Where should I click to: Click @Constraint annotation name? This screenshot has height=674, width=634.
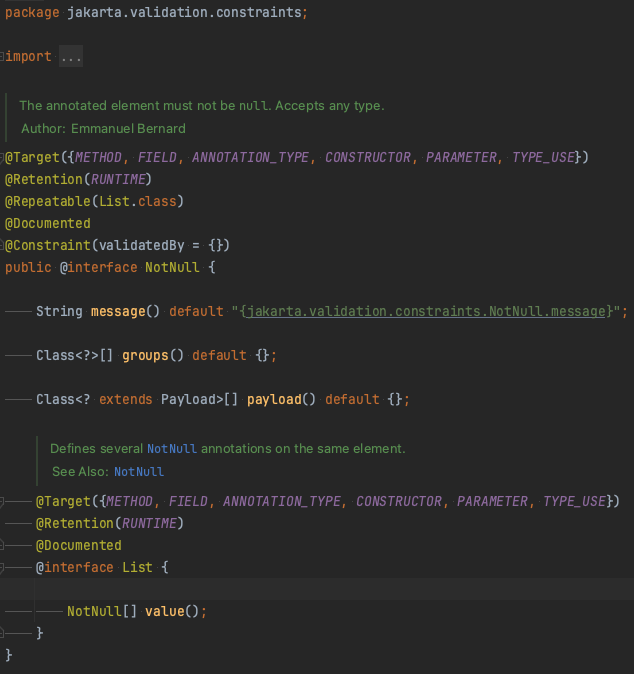coord(48,245)
